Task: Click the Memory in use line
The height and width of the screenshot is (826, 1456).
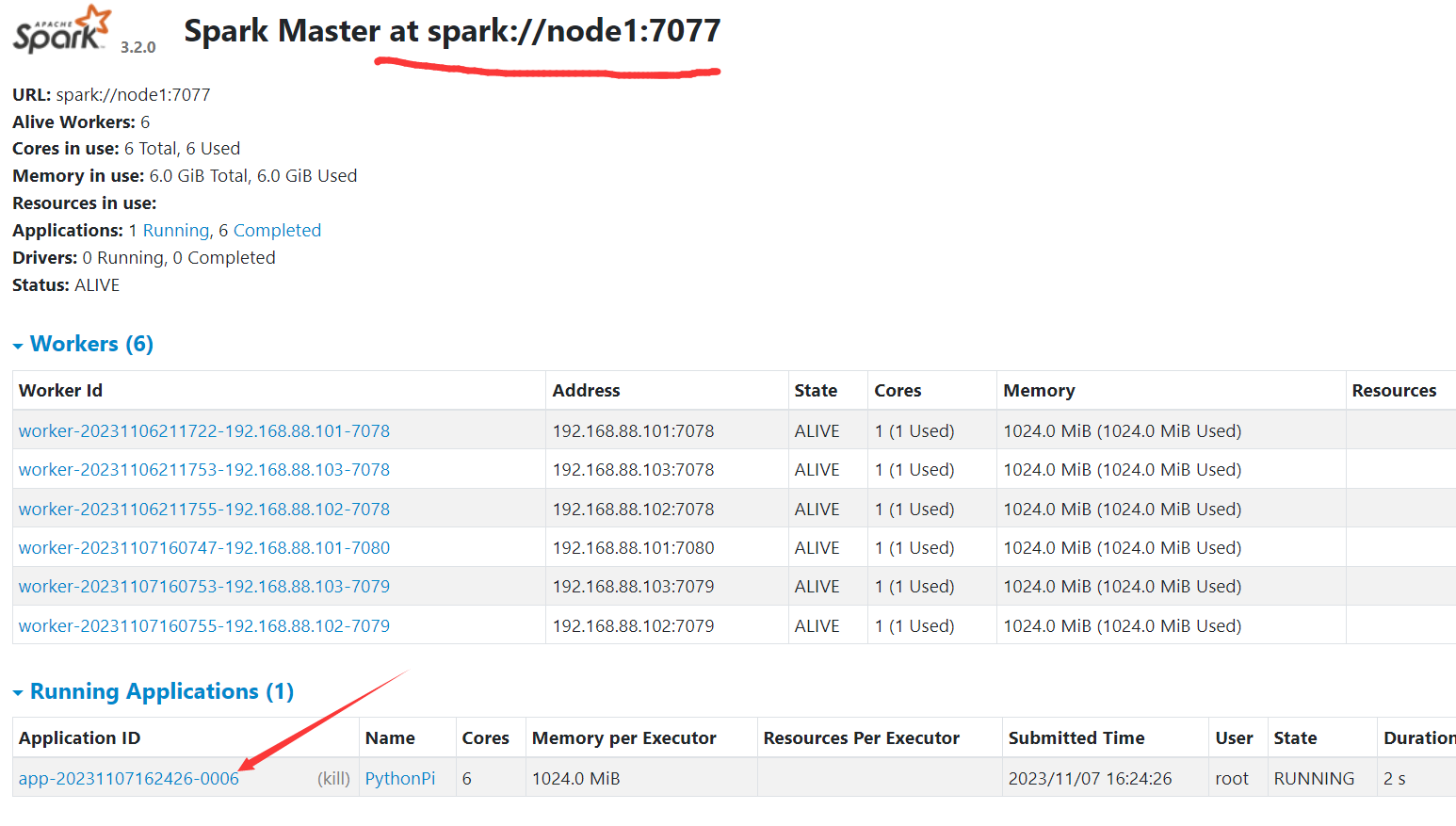Action: pyautogui.click(x=185, y=176)
